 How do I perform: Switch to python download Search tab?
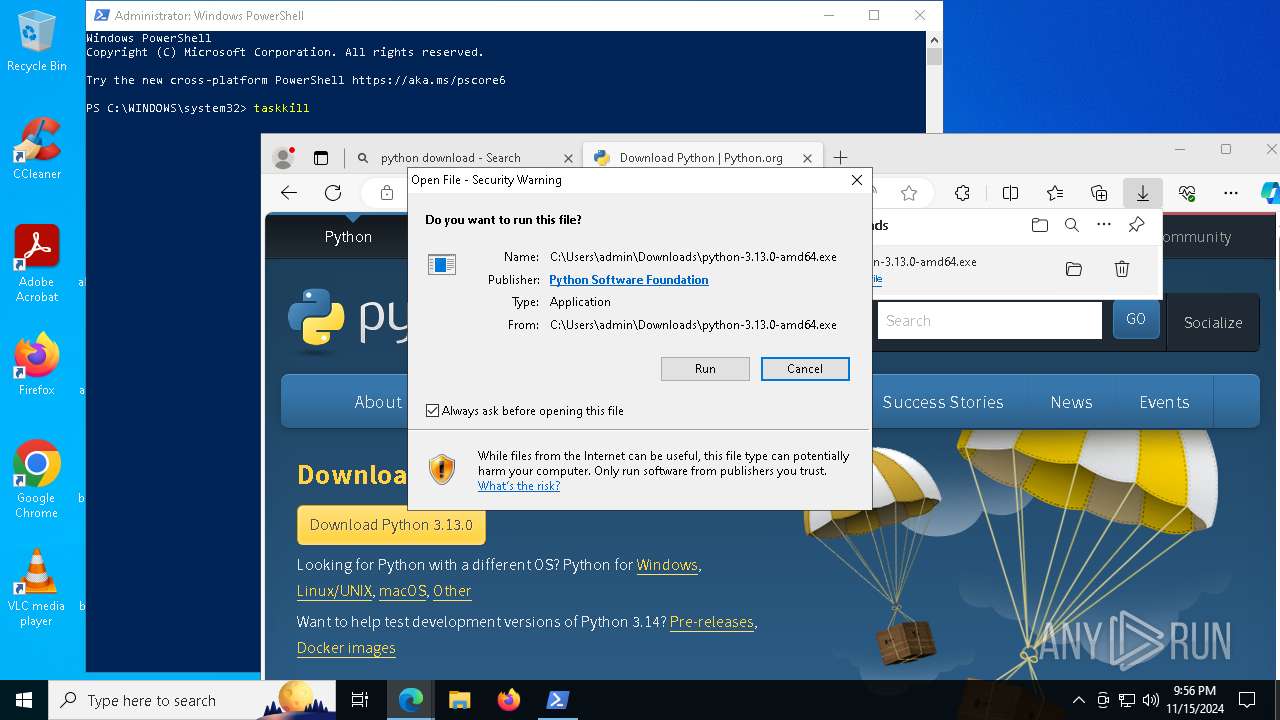pyautogui.click(x=450, y=158)
